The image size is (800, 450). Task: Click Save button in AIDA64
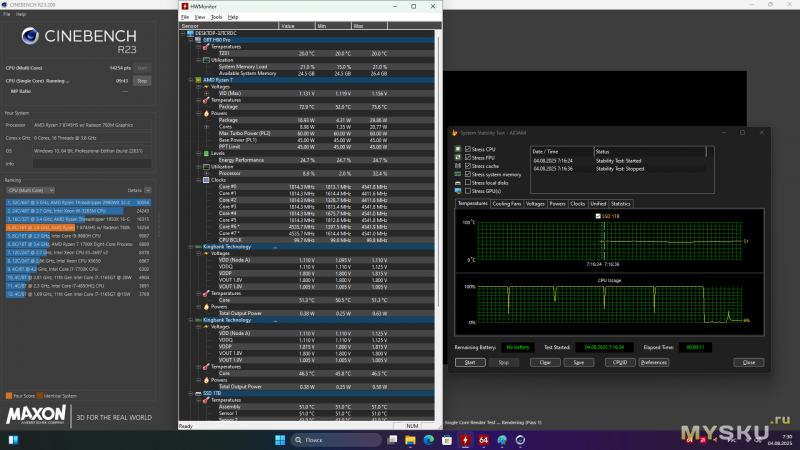pyautogui.click(x=579, y=362)
